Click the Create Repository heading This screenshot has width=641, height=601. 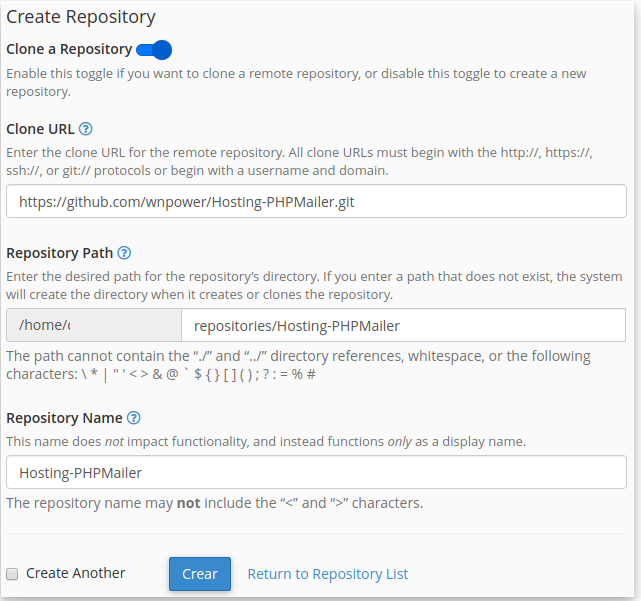(x=81, y=17)
